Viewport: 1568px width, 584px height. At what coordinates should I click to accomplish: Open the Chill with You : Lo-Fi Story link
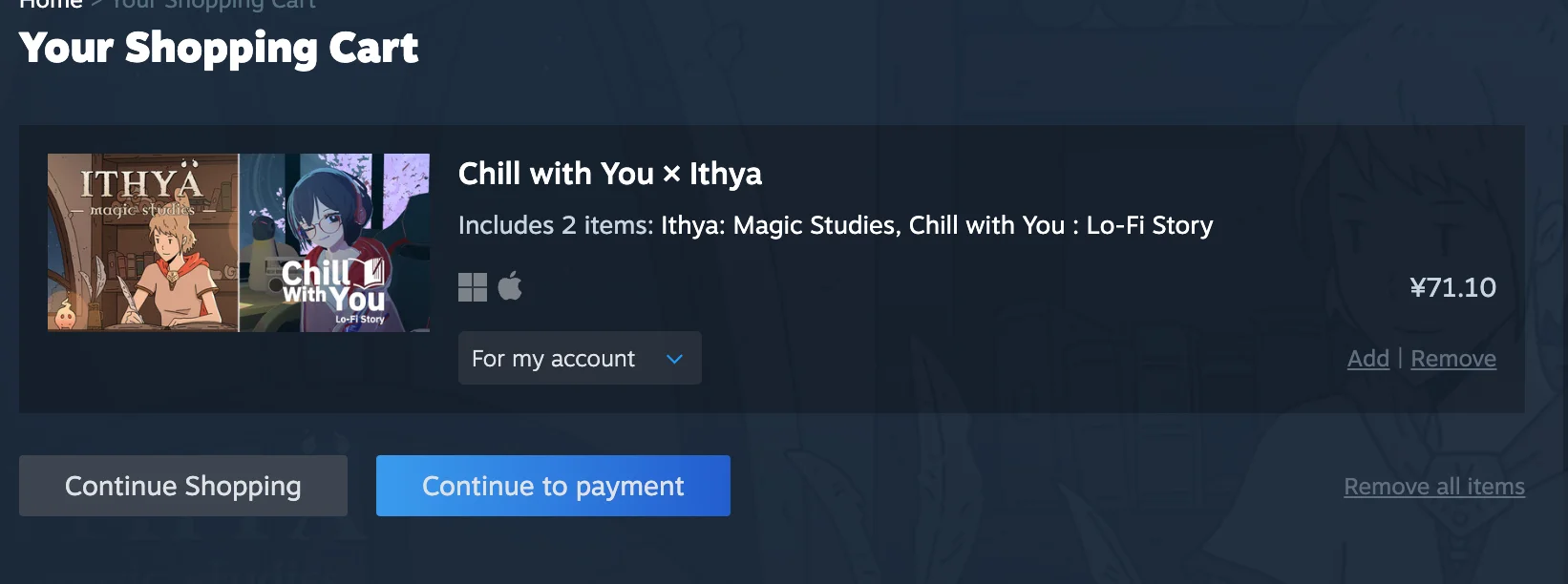(1061, 225)
